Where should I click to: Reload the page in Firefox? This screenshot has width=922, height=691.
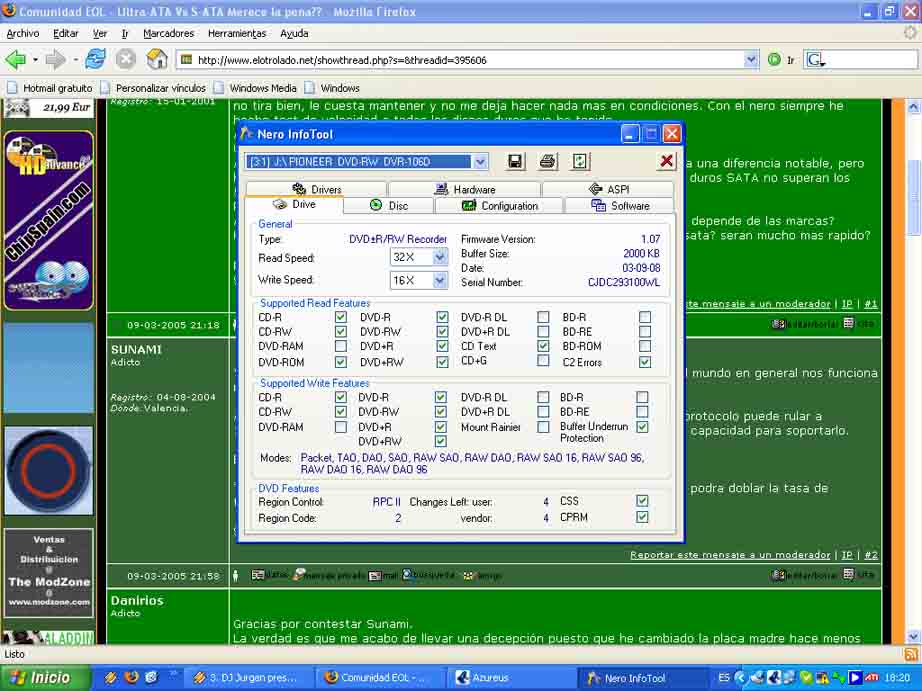click(x=95, y=59)
